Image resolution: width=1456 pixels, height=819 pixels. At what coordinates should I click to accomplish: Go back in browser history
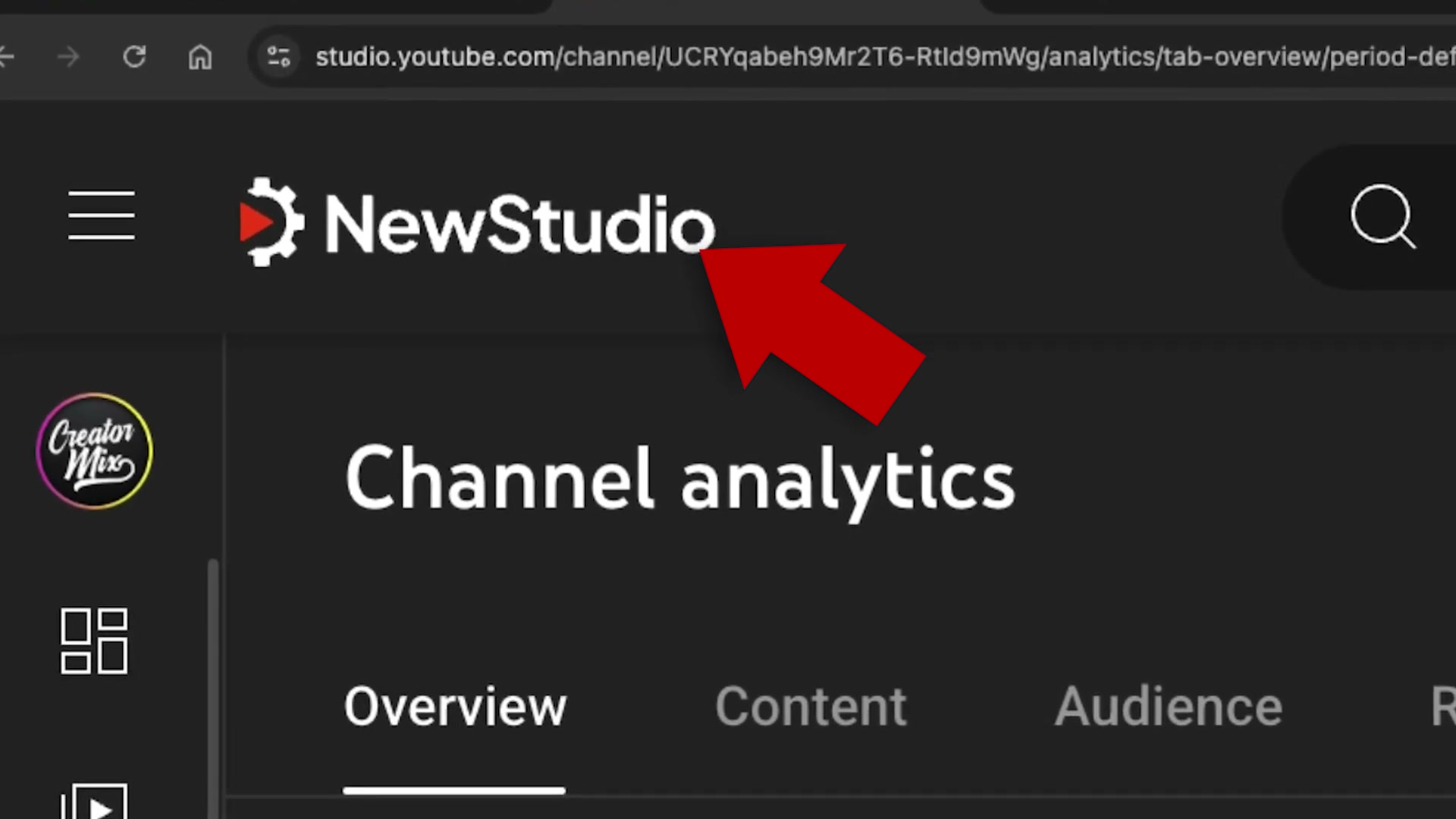[7, 57]
